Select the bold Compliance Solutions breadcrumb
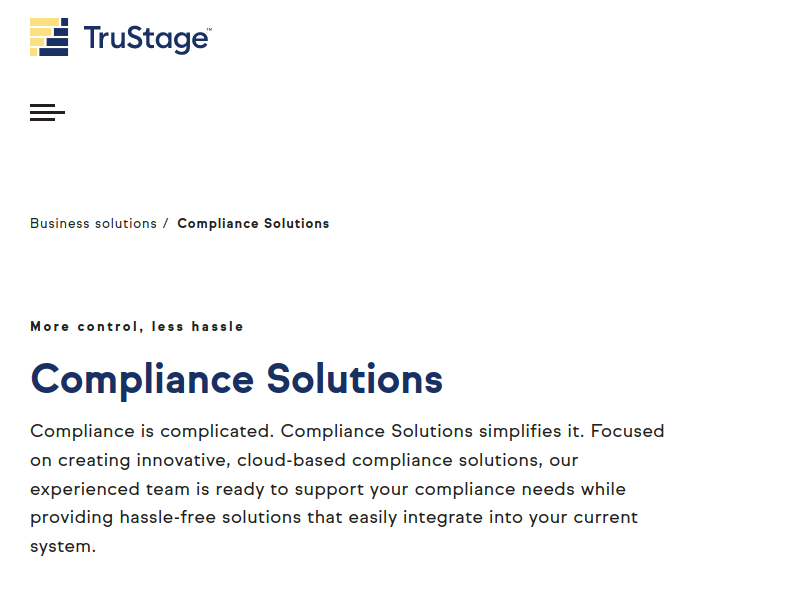 (x=253, y=223)
